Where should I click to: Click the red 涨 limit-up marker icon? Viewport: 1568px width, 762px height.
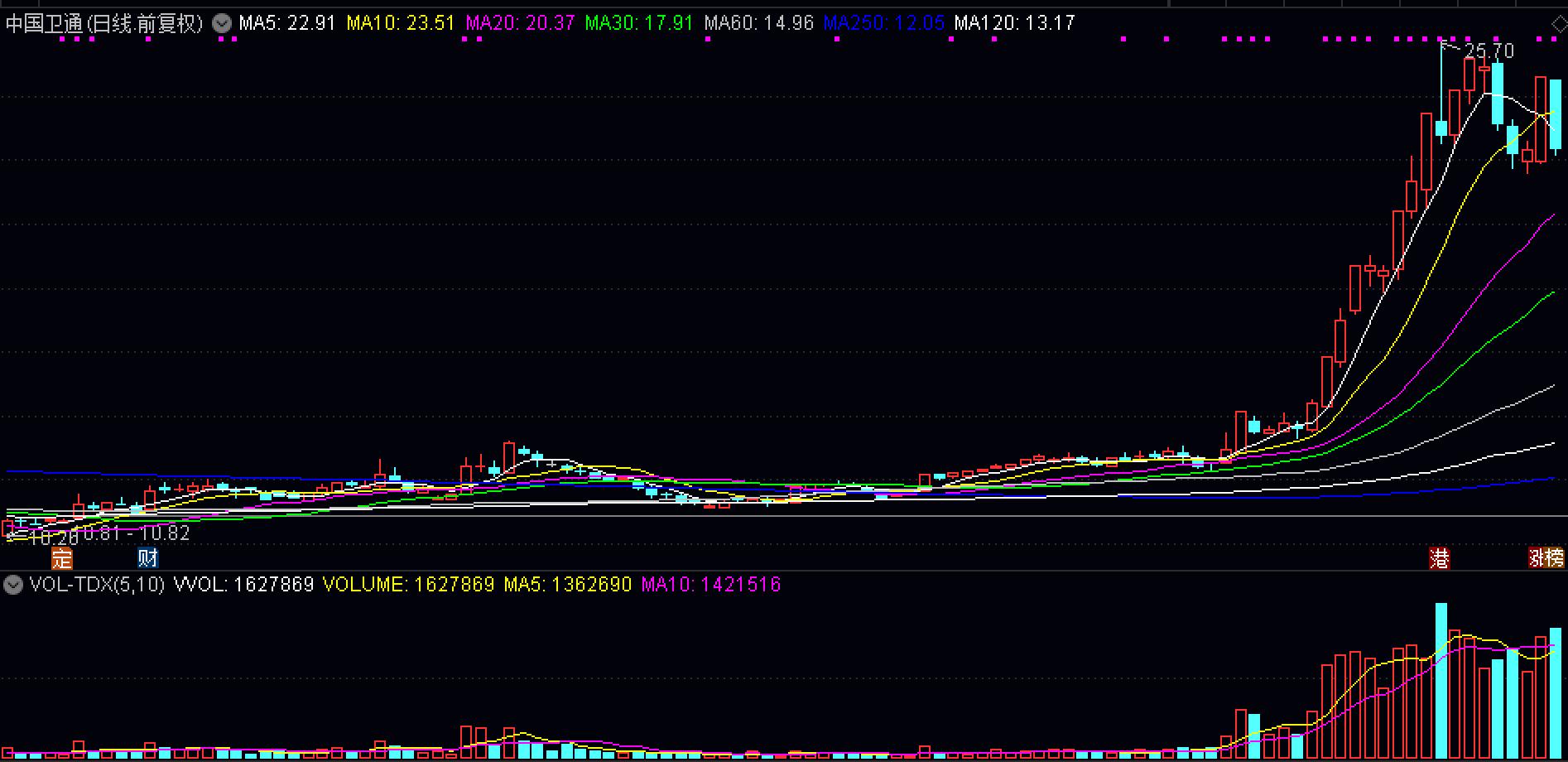1536,558
